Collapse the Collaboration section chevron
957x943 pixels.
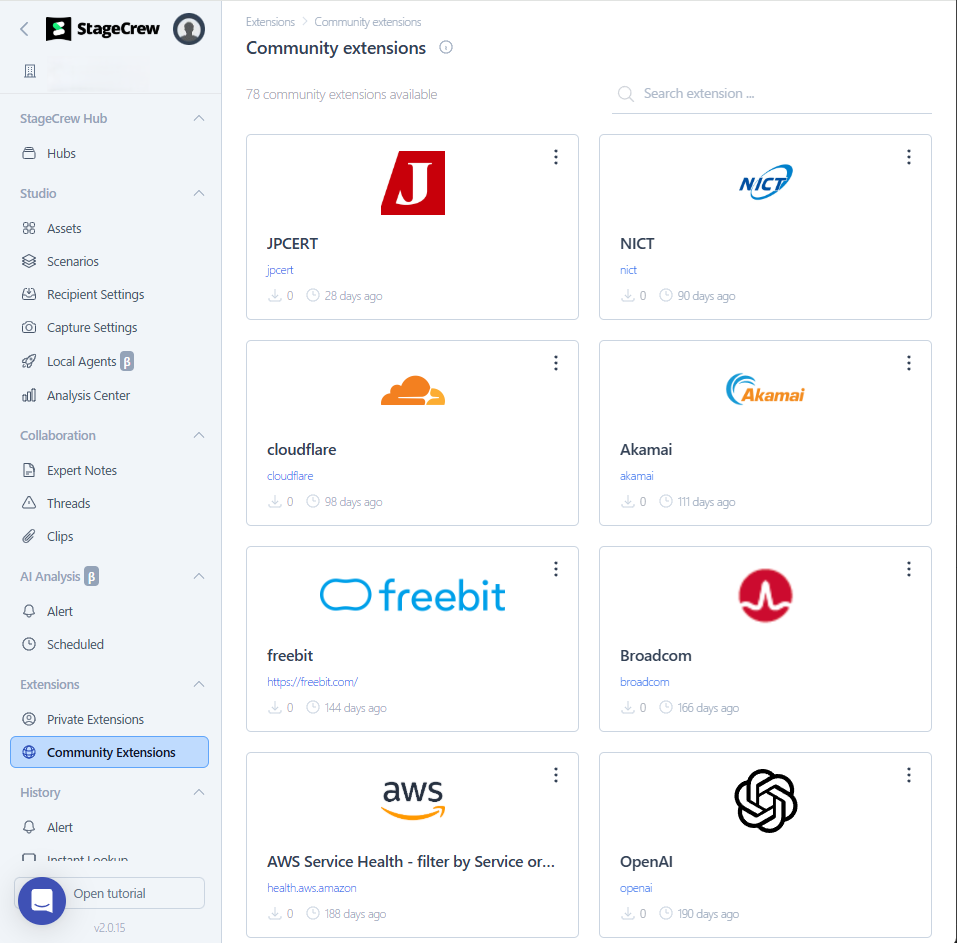[x=199, y=436]
